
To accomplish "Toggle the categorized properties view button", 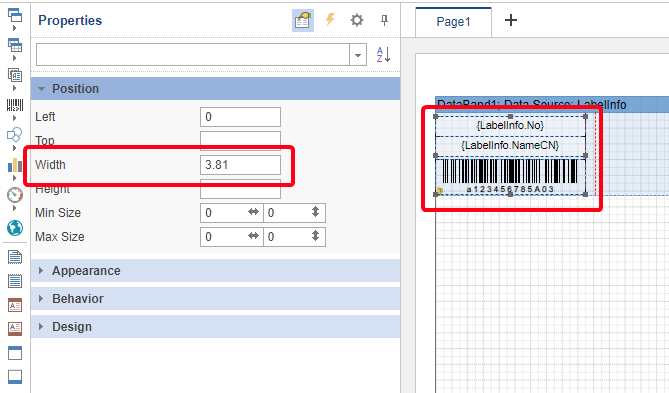I will [x=303, y=20].
